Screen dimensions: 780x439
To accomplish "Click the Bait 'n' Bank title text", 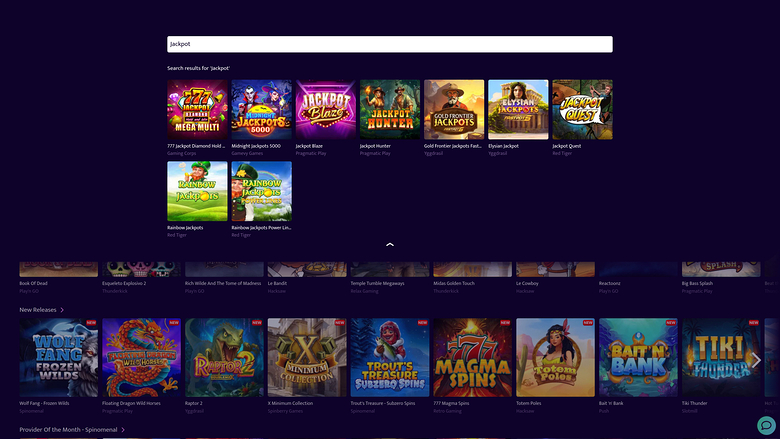I will [x=611, y=403].
